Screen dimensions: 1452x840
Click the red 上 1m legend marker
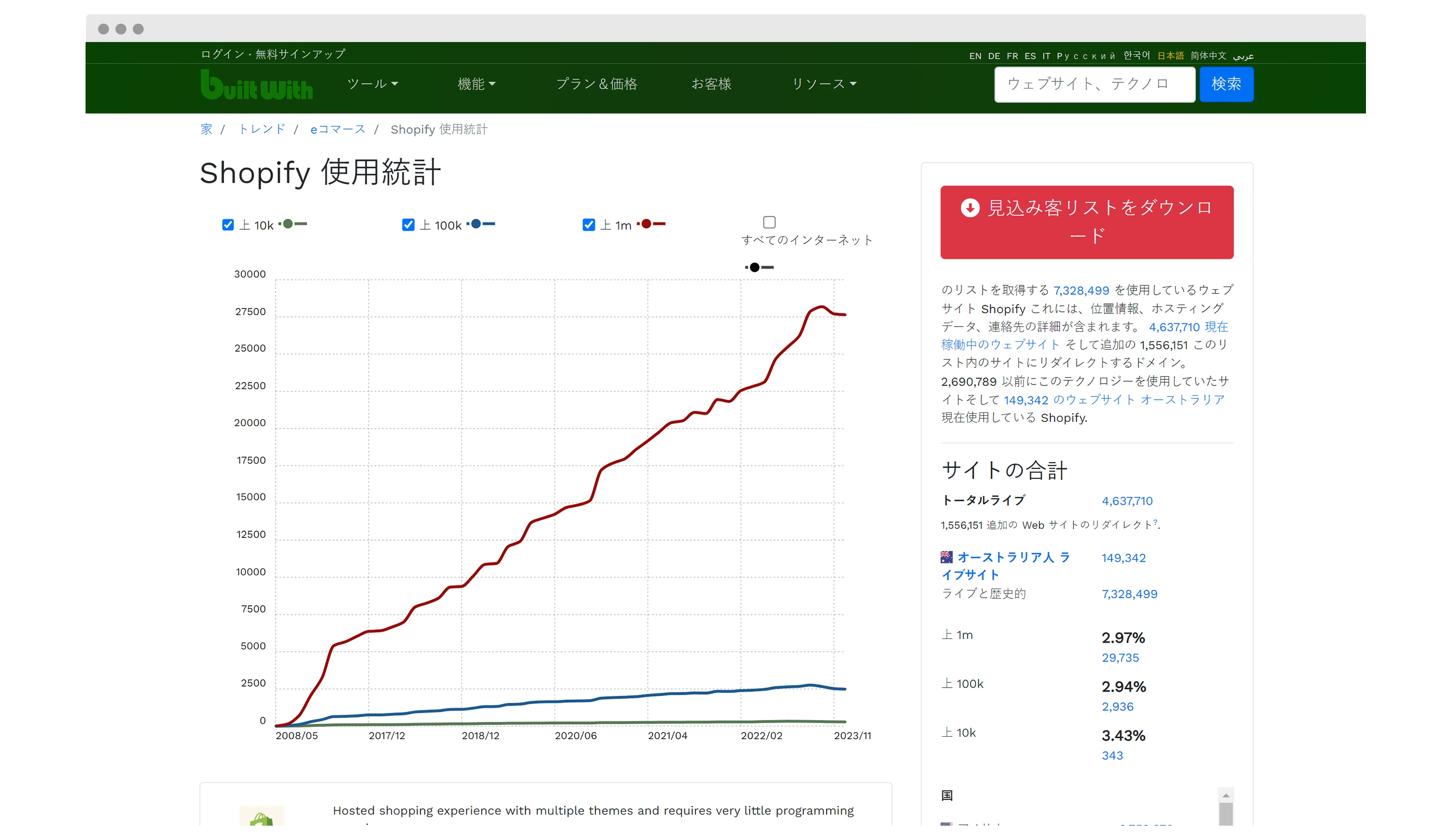tap(651, 224)
